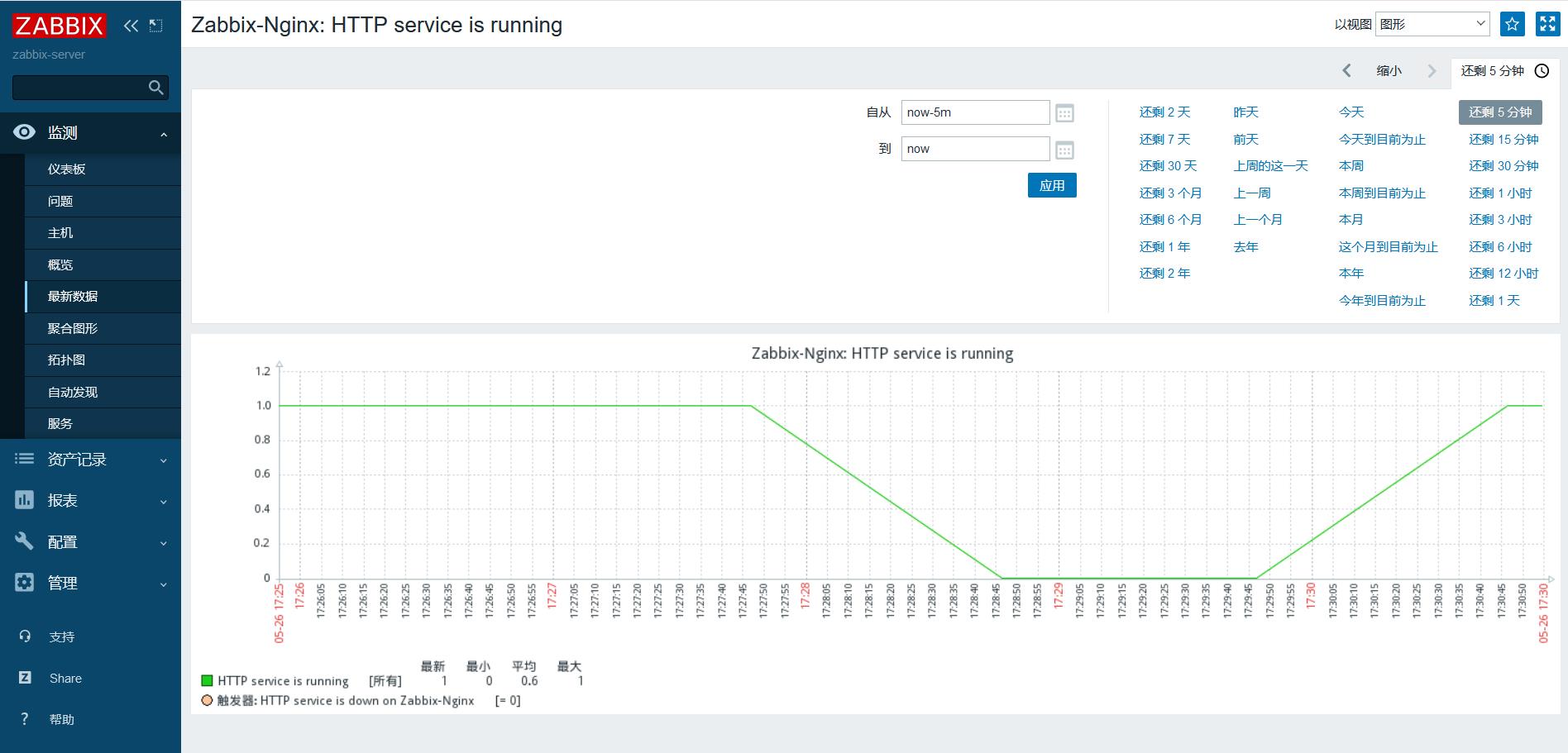This screenshot has height=753, width=1568.
Task: Click 缩小 to zoom out time range
Action: [x=1389, y=71]
